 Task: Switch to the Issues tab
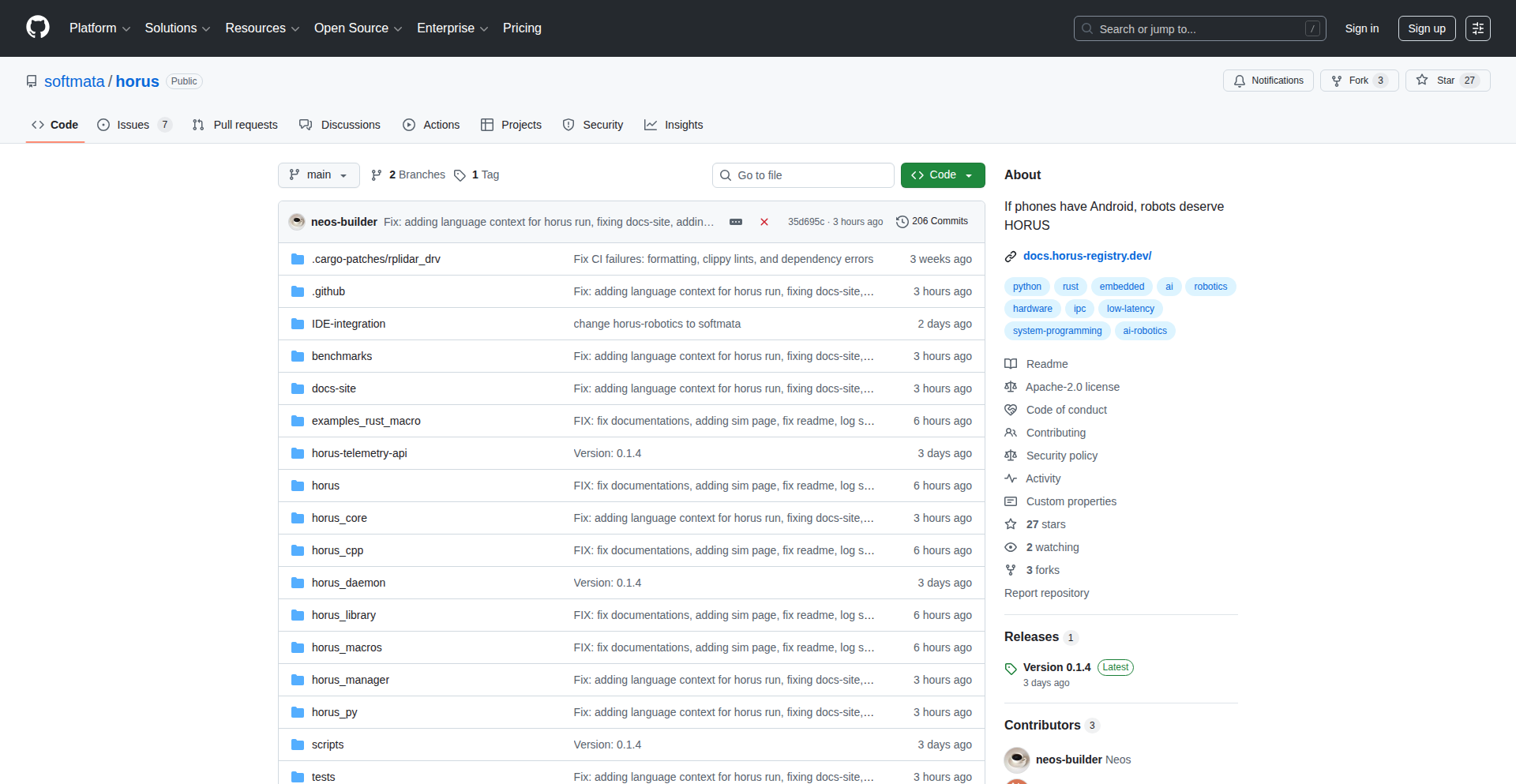133,125
